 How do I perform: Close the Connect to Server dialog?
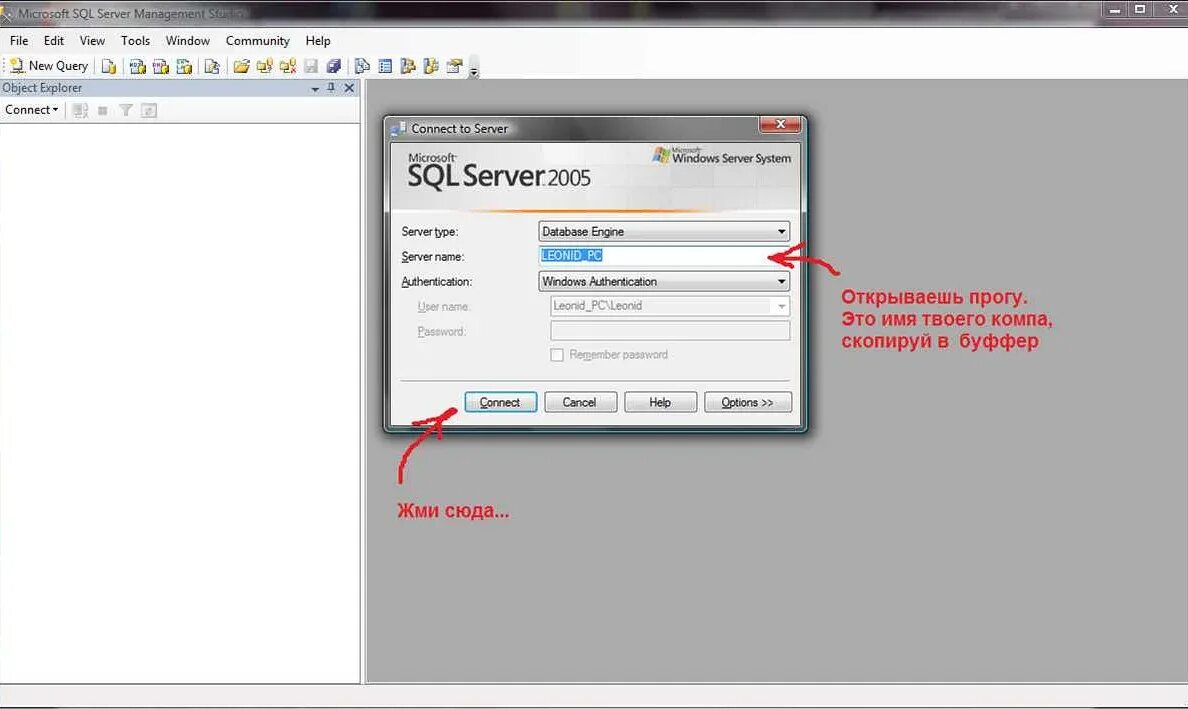pyautogui.click(x=780, y=124)
